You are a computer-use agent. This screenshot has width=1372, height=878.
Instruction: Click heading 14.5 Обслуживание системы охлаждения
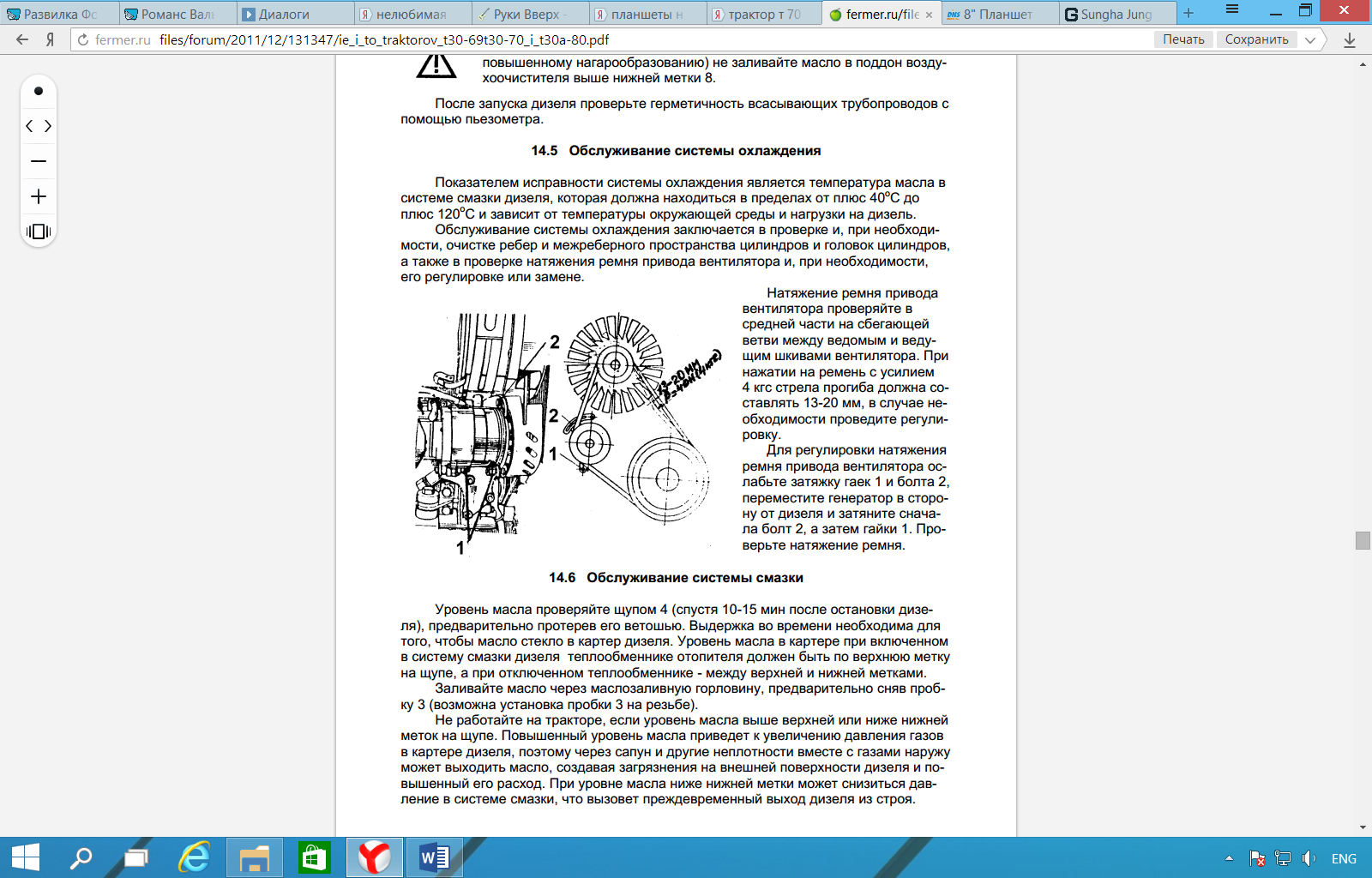click(676, 151)
